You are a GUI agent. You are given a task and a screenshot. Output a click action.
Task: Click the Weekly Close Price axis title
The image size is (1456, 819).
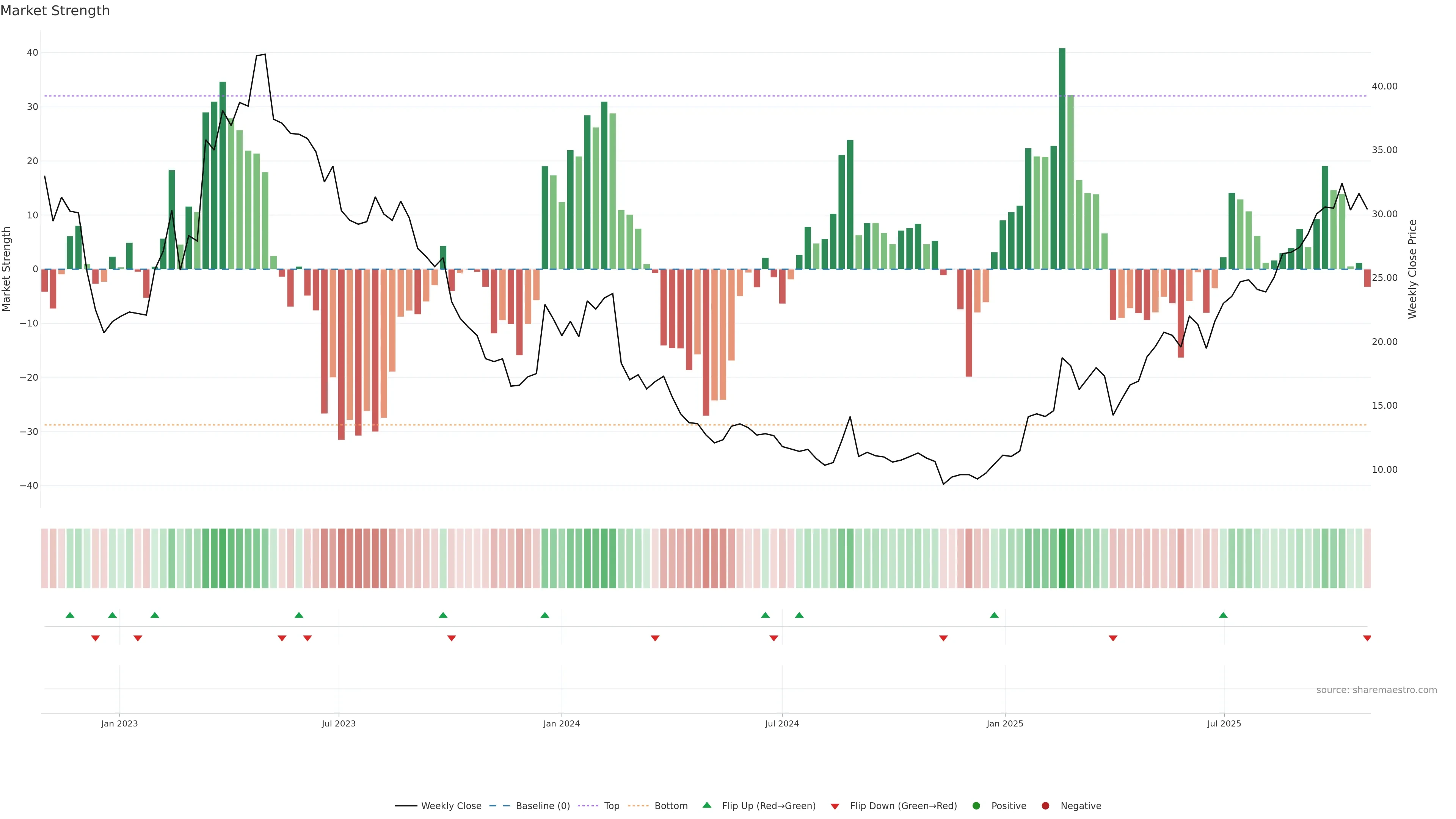[1412, 269]
